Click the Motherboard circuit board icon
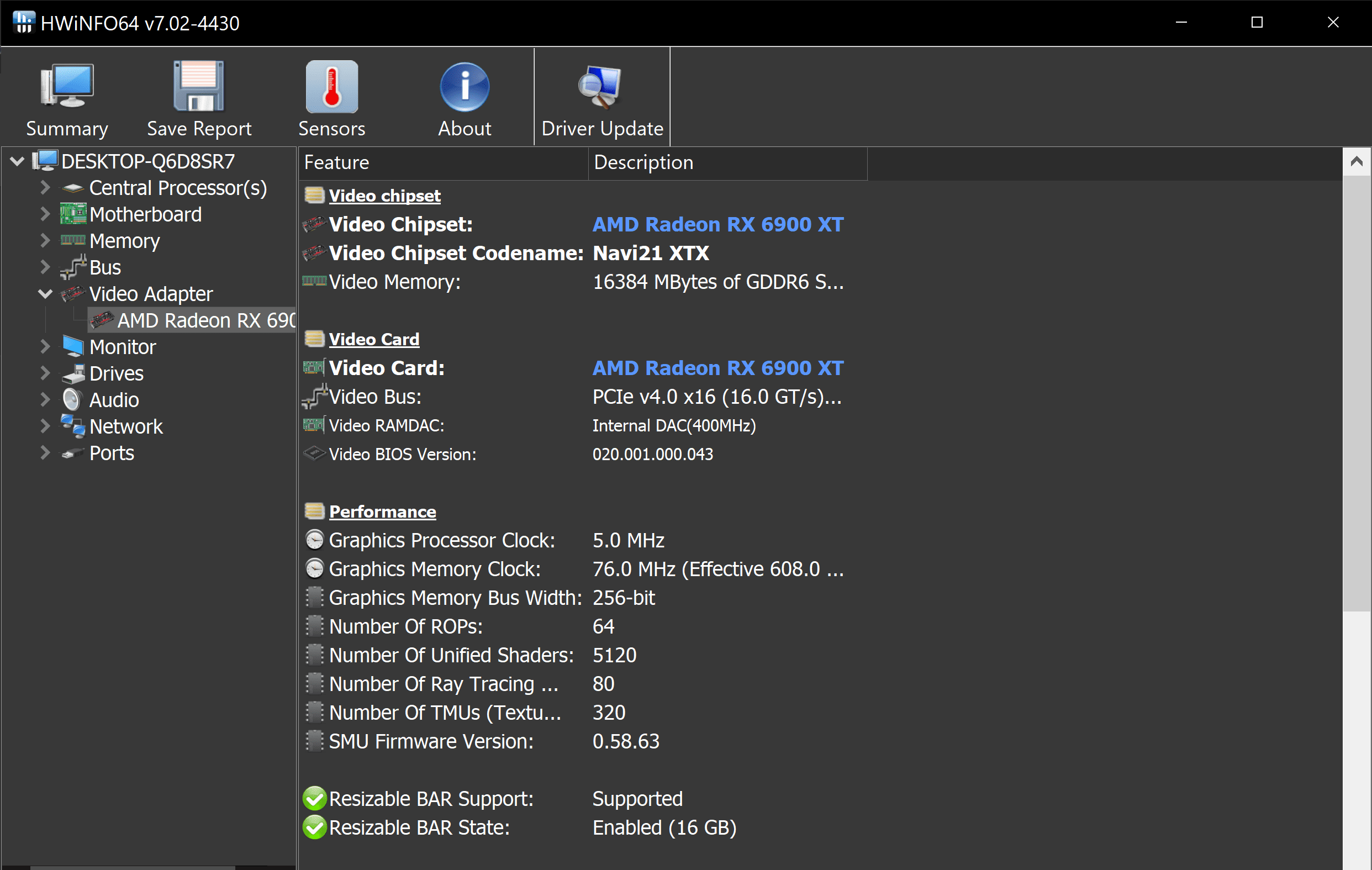Image resolution: width=1372 pixels, height=870 pixels. point(73,214)
